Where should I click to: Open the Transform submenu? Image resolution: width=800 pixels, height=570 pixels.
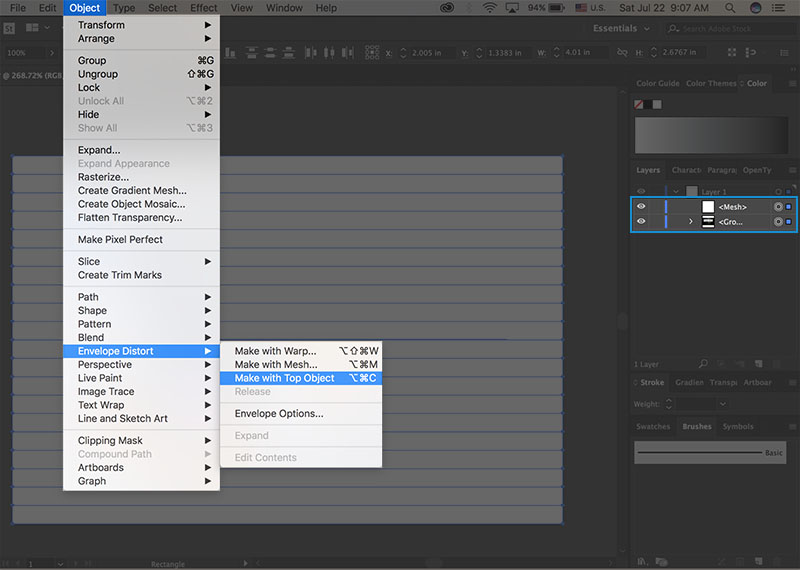coord(141,25)
